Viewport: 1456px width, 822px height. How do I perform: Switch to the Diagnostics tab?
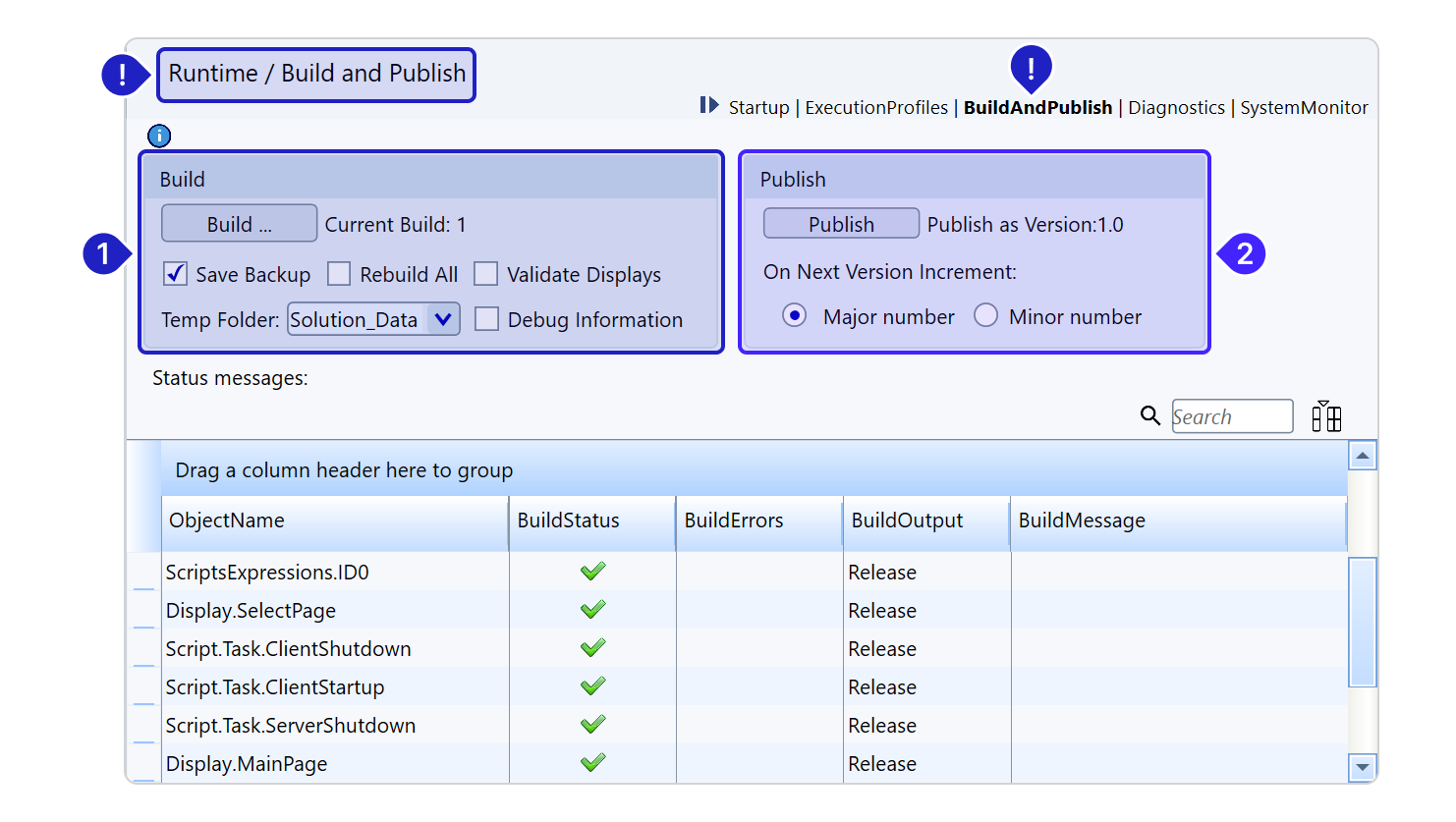1176,107
